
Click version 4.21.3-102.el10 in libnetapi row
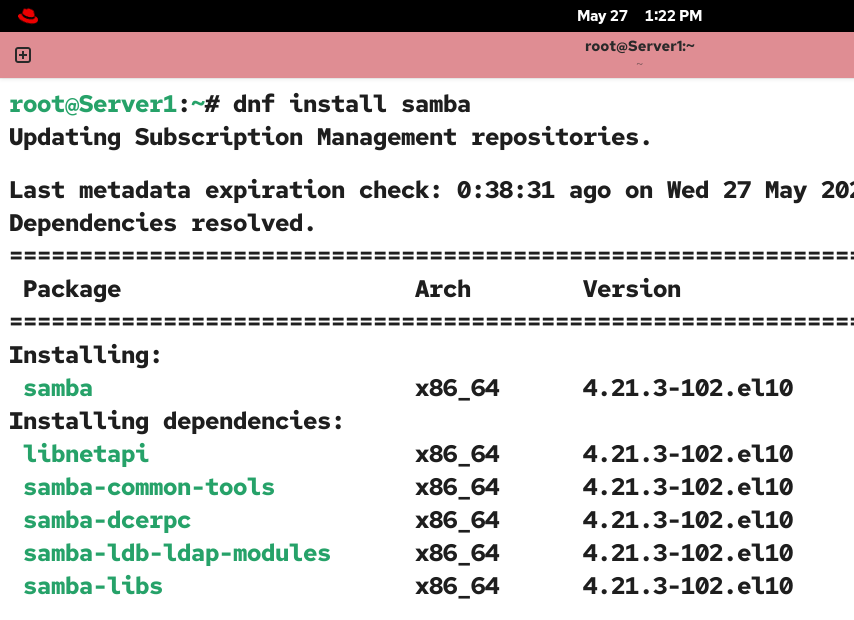(x=688, y=454)
